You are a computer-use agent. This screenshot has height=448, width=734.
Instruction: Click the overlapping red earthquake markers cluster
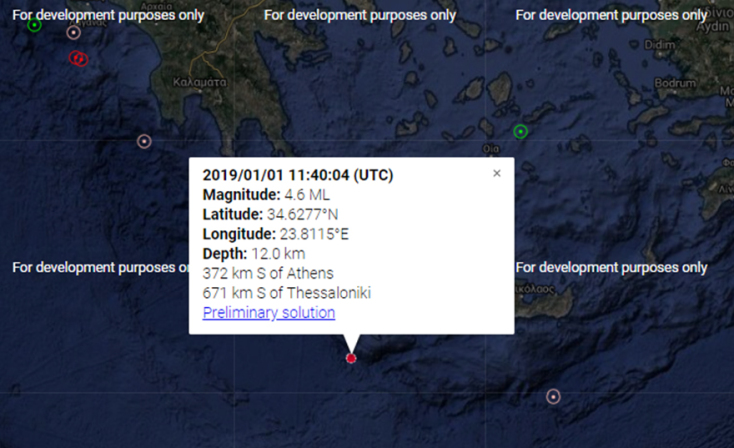(x=79, y=58)
